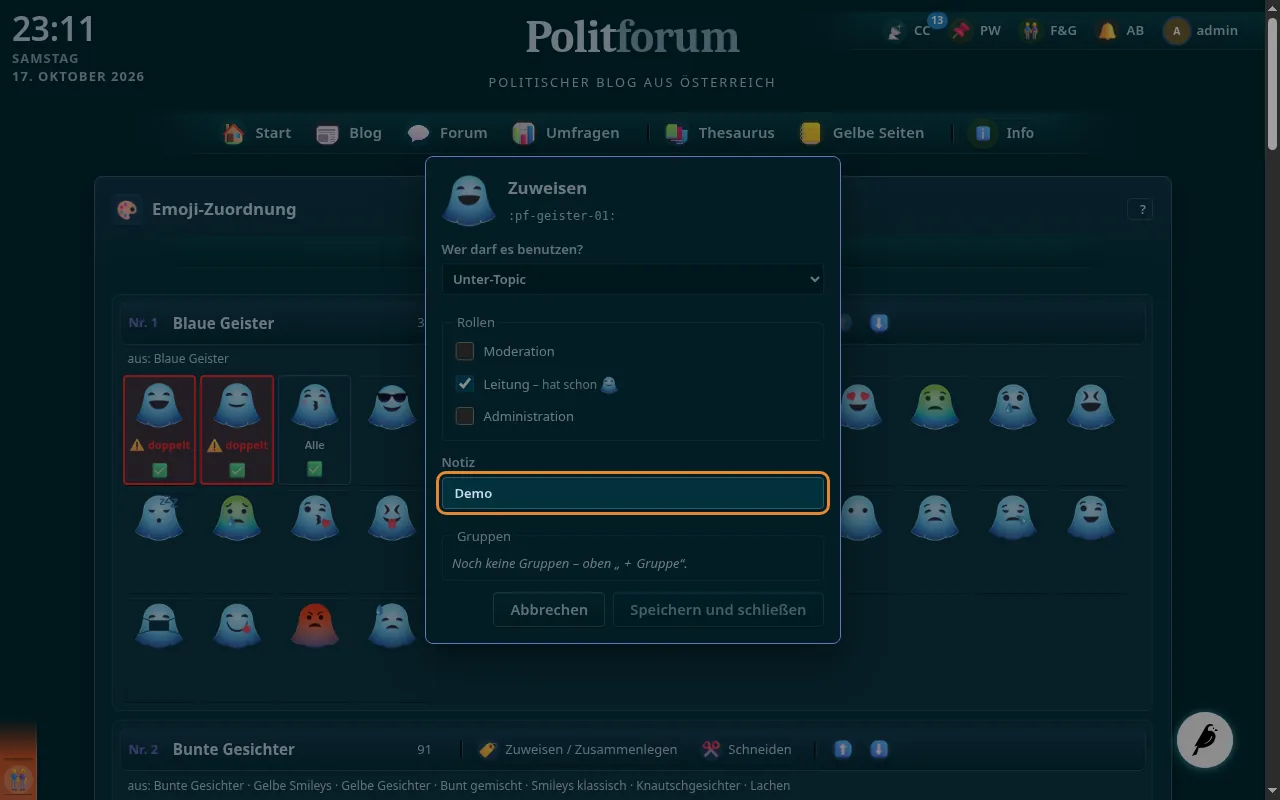Viewport: 1280px width, 800px height.
Task: Open the admin user avatar
Action: (x=1177, y=31)
